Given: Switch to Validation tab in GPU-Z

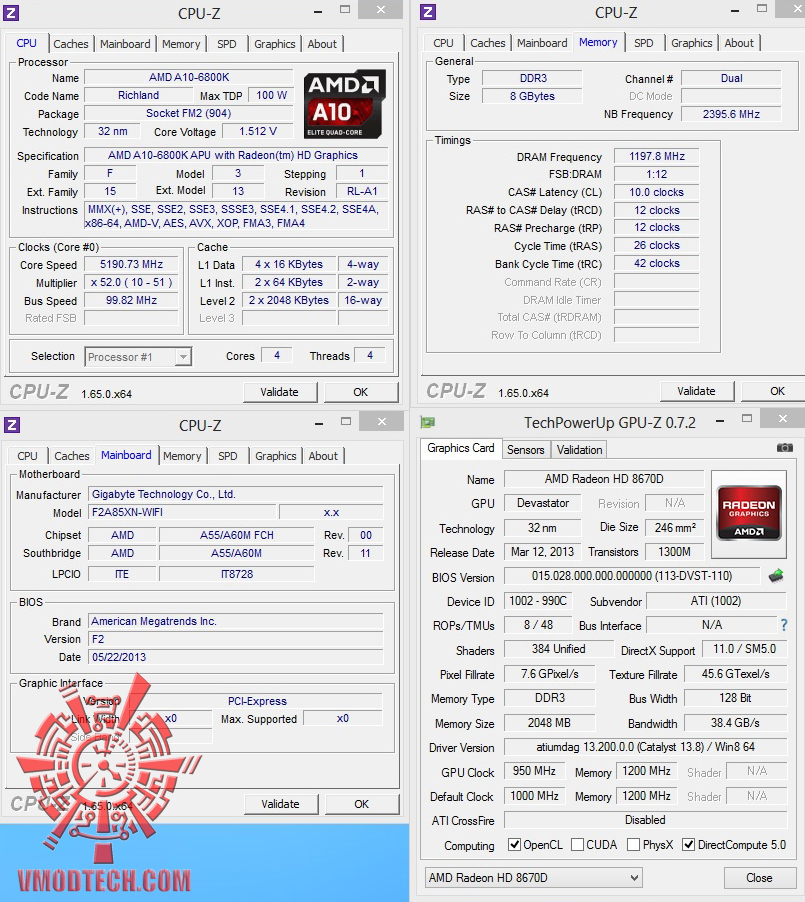Looking at the screenshot, I should [x=579, y=450].
